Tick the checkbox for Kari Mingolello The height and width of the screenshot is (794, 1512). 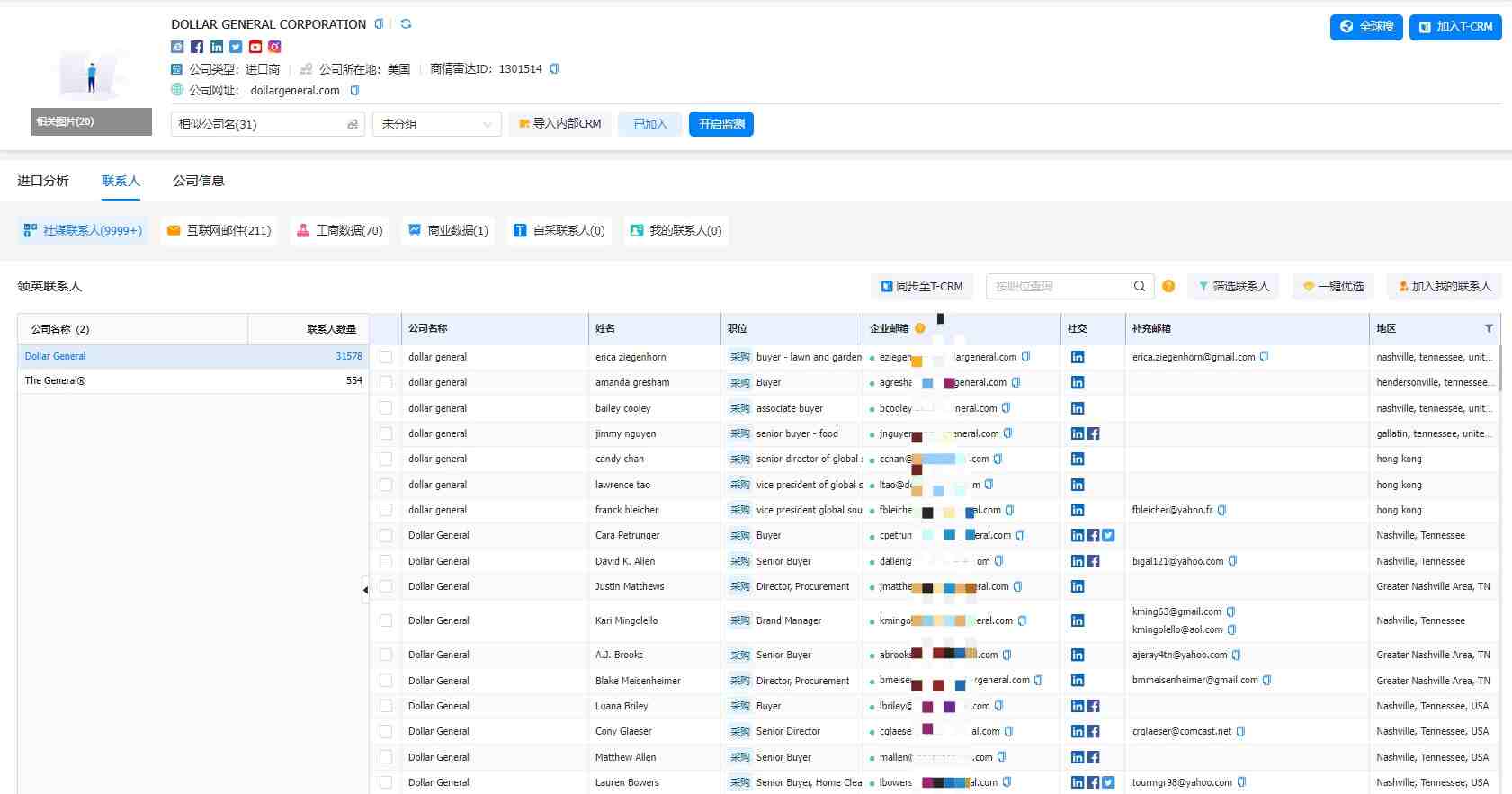(386, 620)
